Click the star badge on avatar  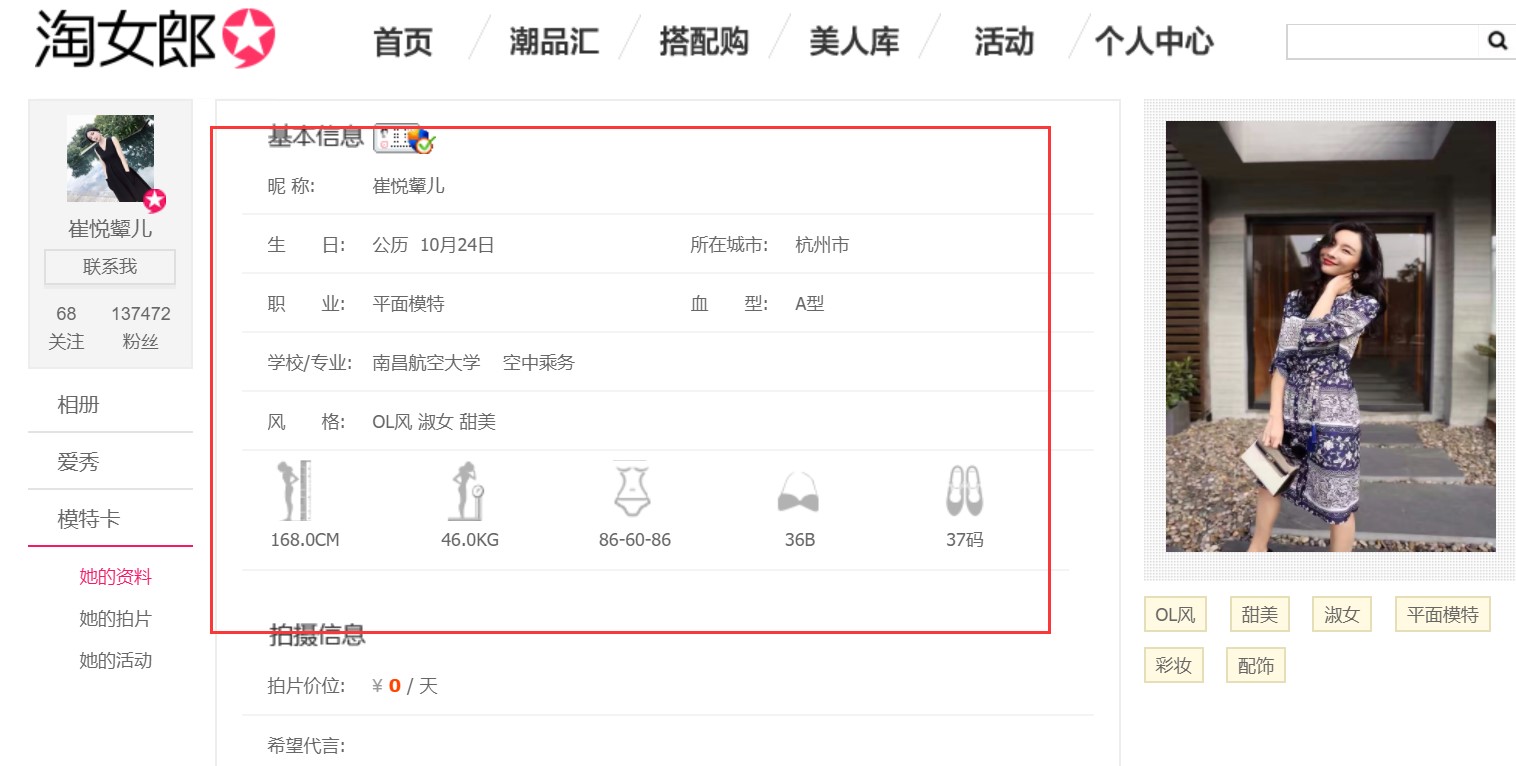click(x=154, y=200)
